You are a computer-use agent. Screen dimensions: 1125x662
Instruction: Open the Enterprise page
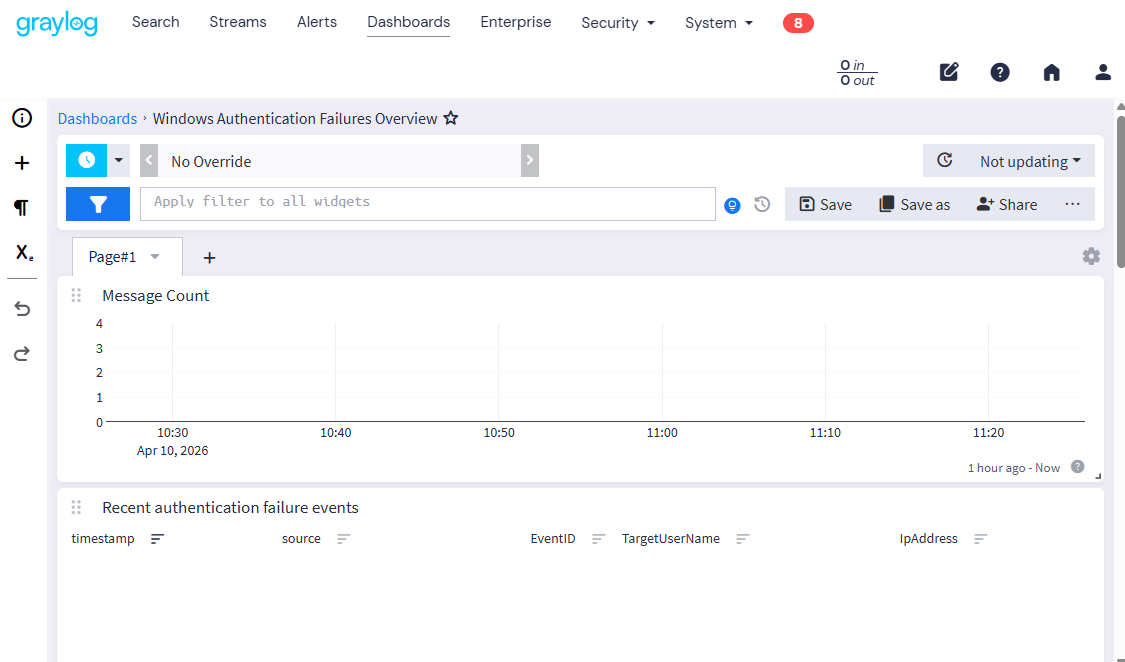pyautogui.click(x=515, y=22)
